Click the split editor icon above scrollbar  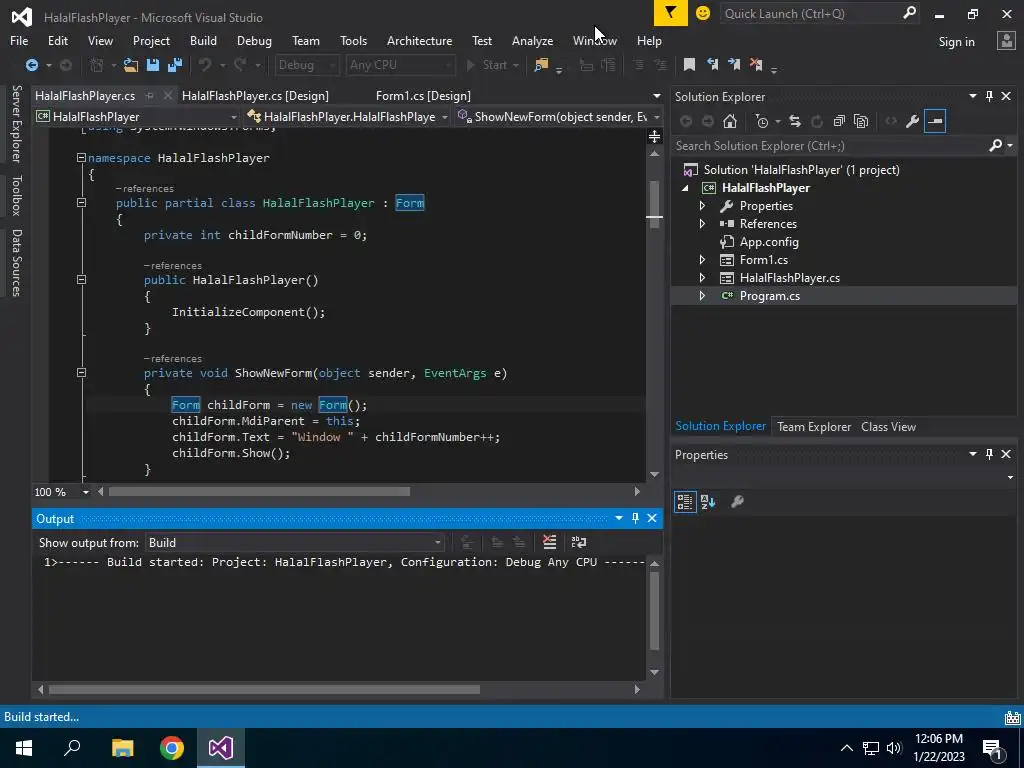(x=654, y=136)
